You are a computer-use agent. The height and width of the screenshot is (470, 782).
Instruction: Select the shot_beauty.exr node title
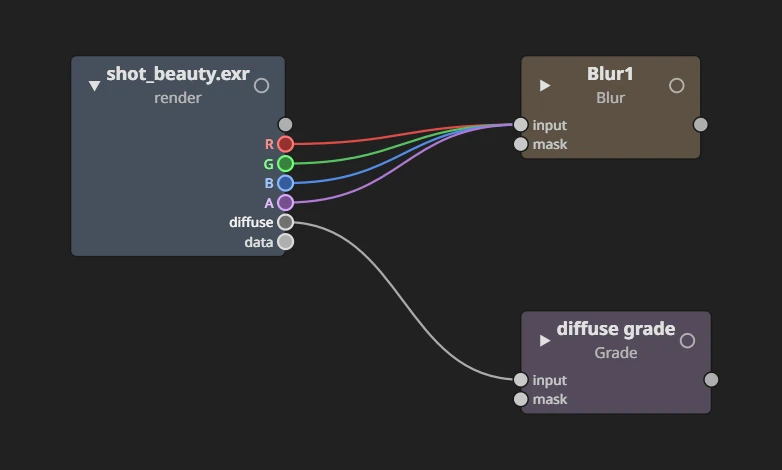pyautogui.click(x=178, y=74)
